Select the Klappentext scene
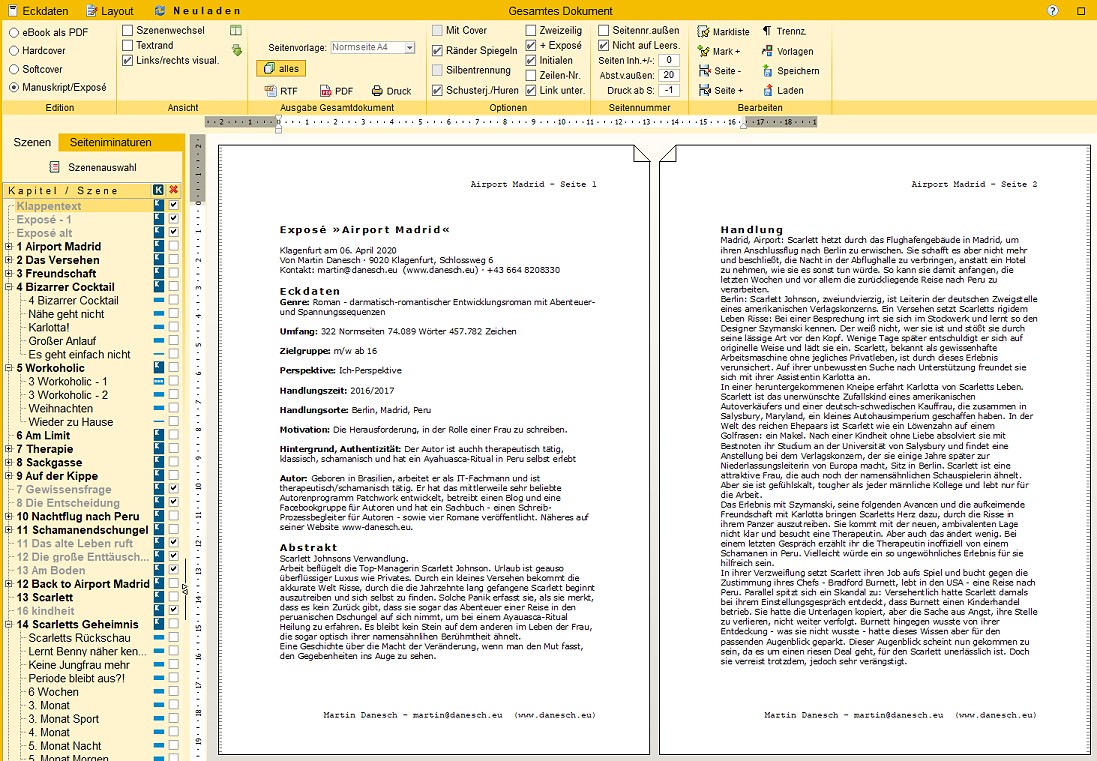 [49, 206]
